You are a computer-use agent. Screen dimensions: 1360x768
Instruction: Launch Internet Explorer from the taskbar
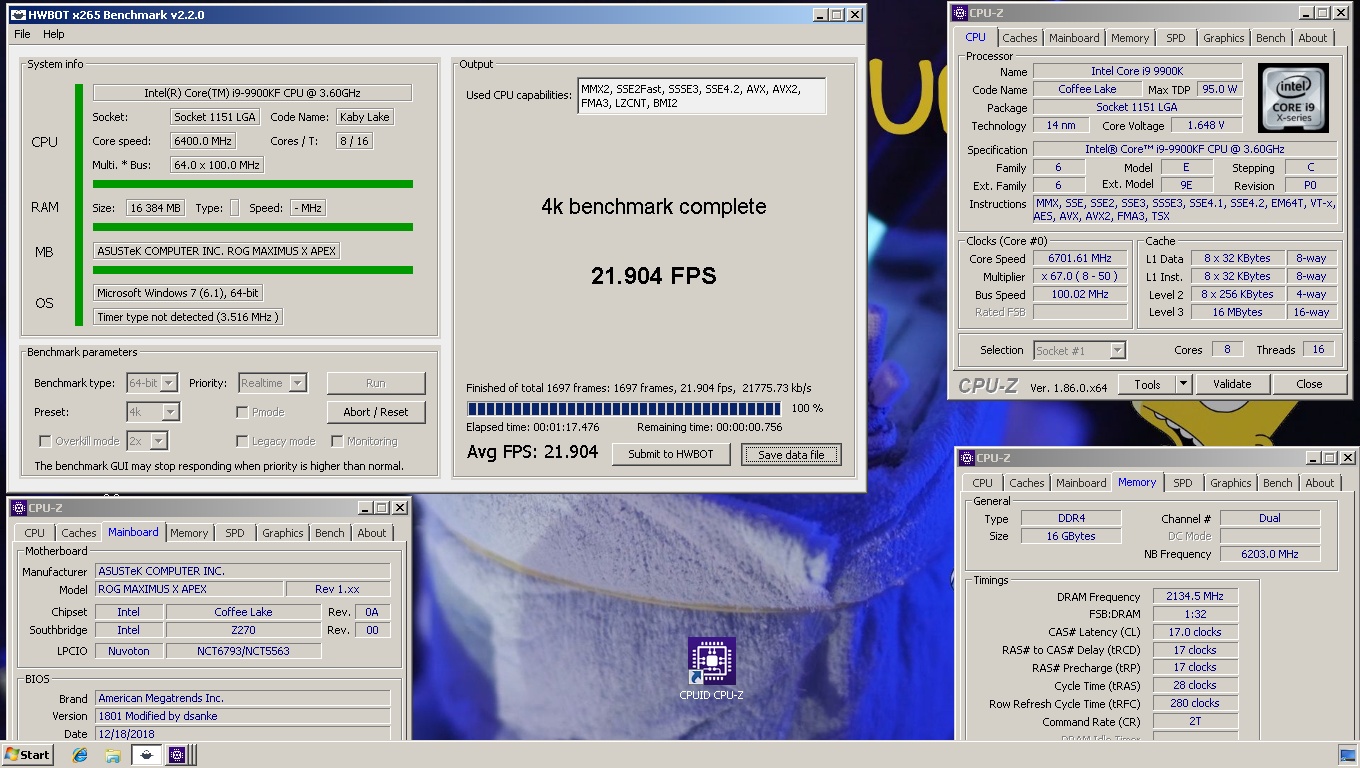[x=80, y=755]
